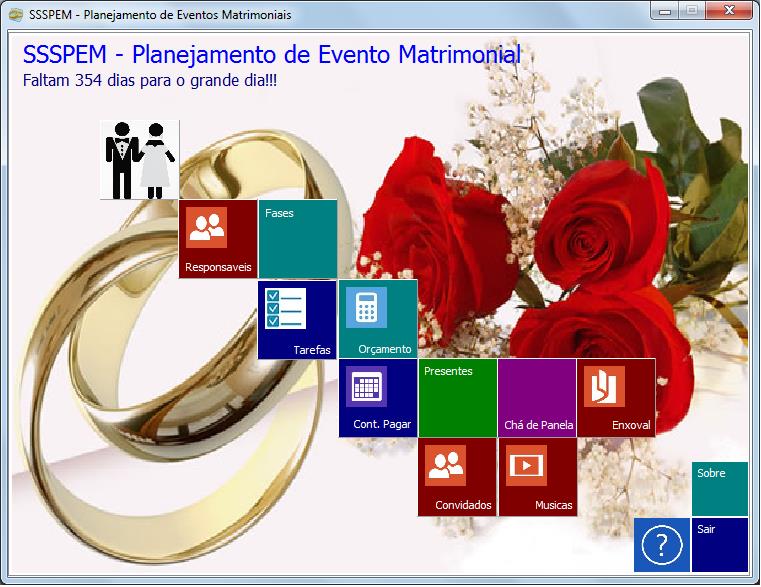The height and width of the screenshot is (587, 761).
Task: Open the Orçamento calculator tile
Action: pos(378,319)
